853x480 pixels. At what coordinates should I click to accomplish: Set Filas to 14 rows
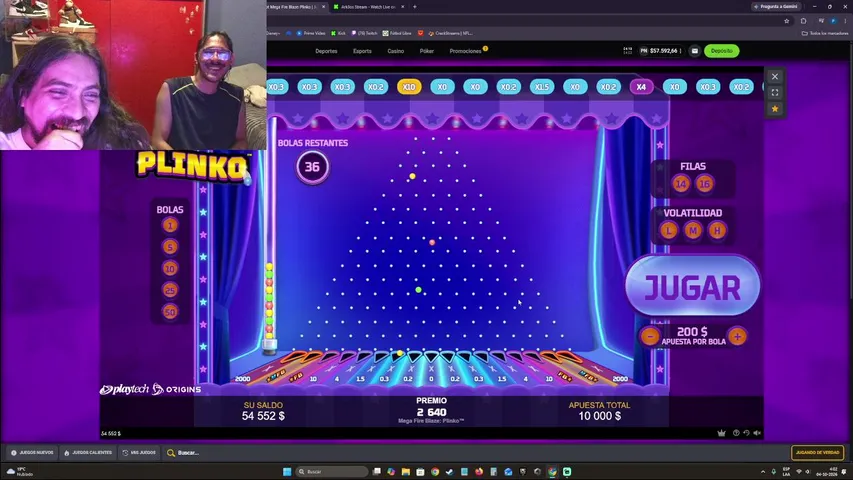[x=681, y=184]
